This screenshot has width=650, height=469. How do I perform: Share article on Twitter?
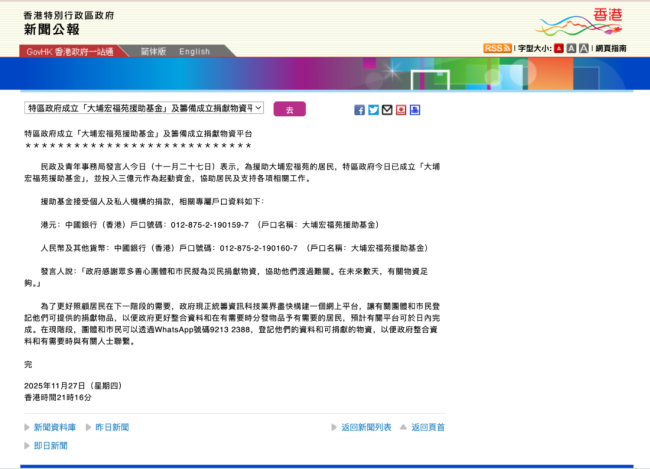coord(373,110)
